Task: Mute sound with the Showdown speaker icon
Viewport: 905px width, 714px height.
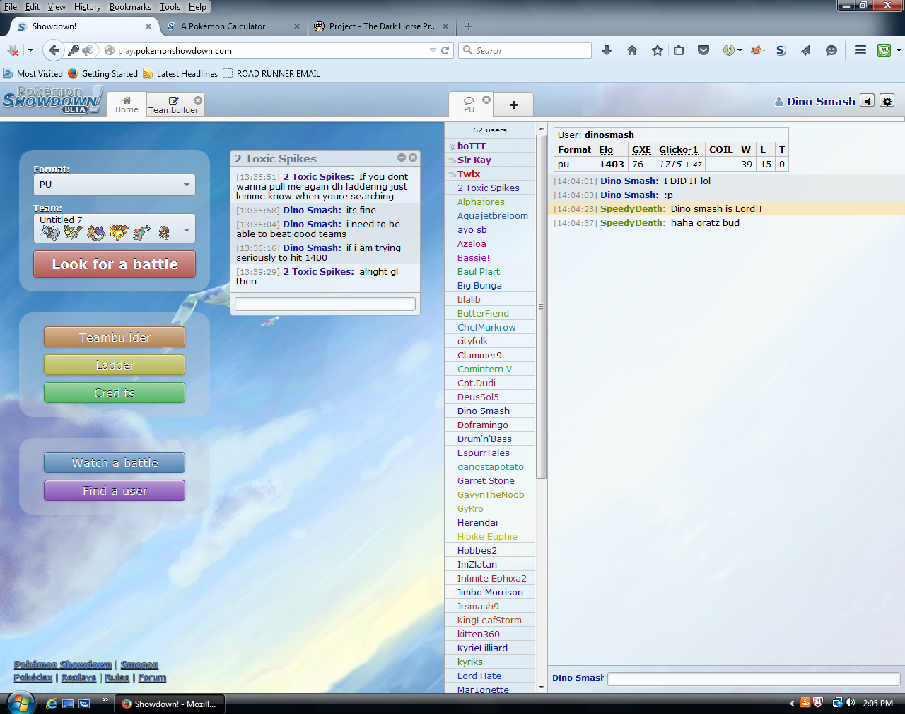Action: [x=867, y=102]
